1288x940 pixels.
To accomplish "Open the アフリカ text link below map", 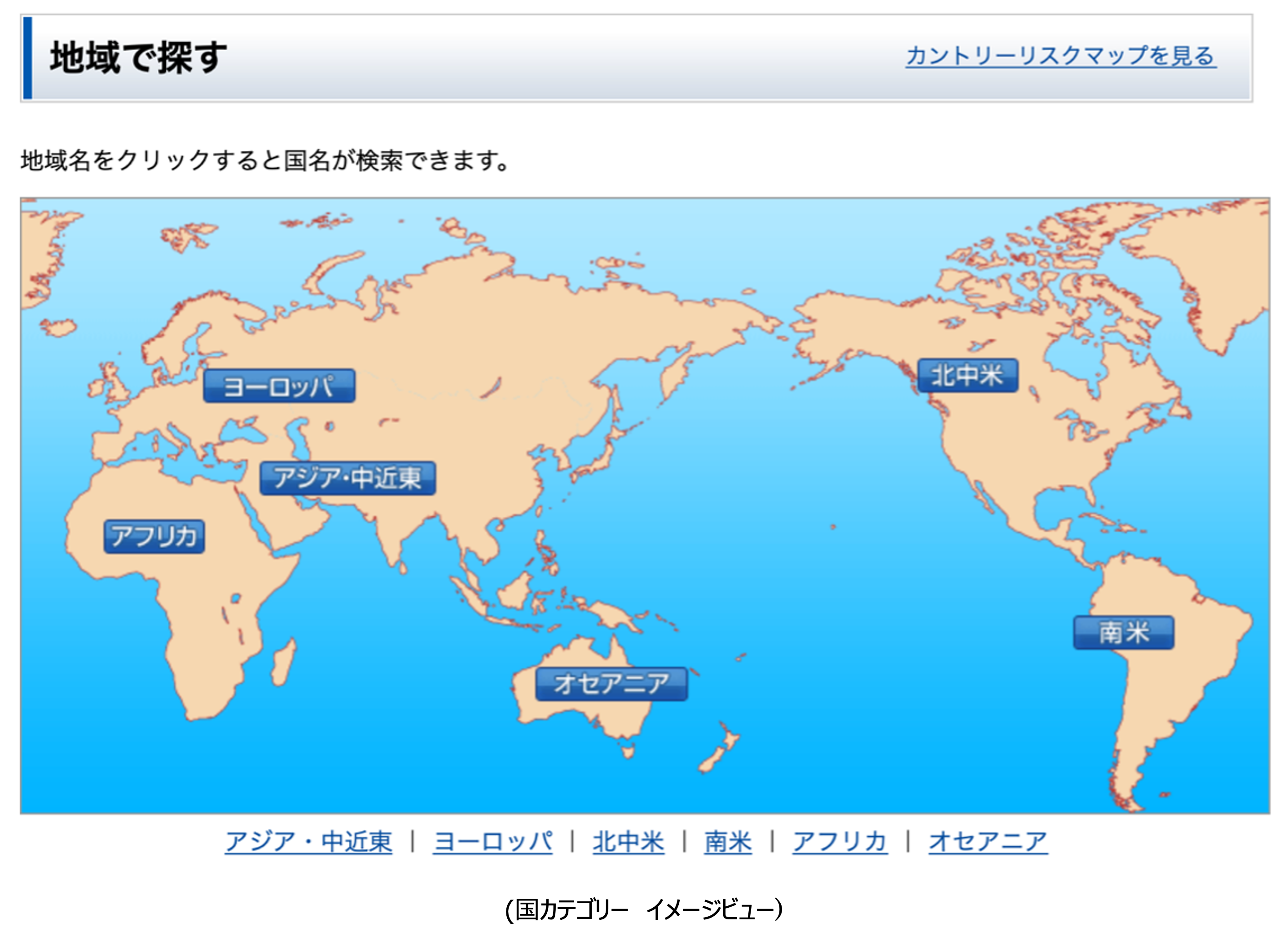I will click(x=840, y=842).
